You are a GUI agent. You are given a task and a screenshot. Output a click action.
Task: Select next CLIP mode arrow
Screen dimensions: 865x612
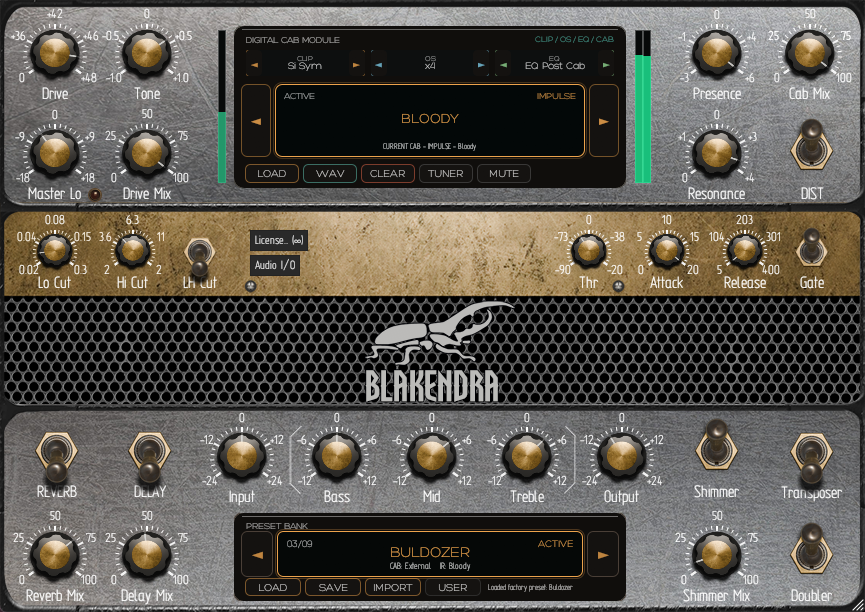[x=356, y=65]
